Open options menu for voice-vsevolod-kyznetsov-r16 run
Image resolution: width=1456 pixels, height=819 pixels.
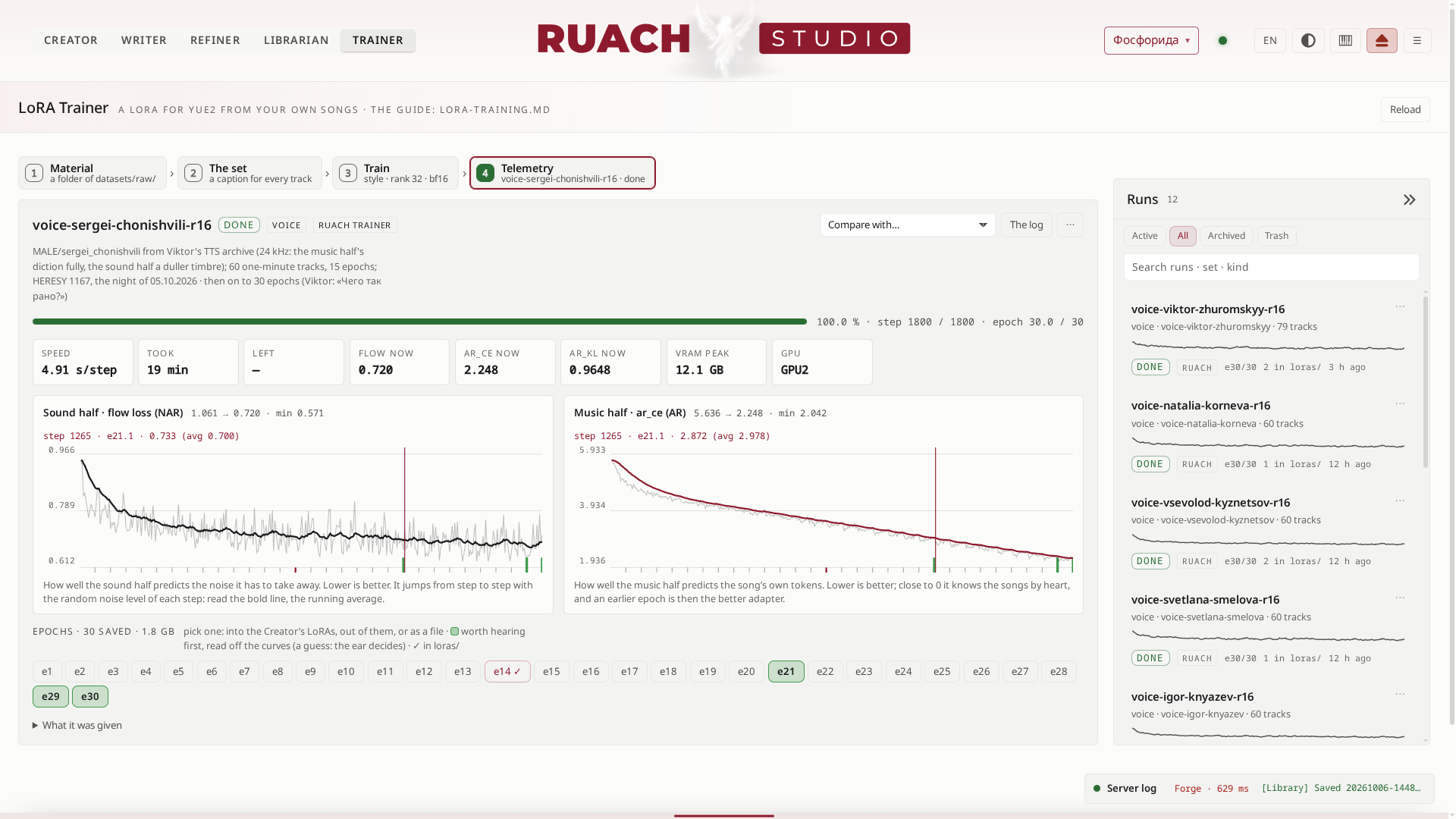click(x=1400, y=500)
